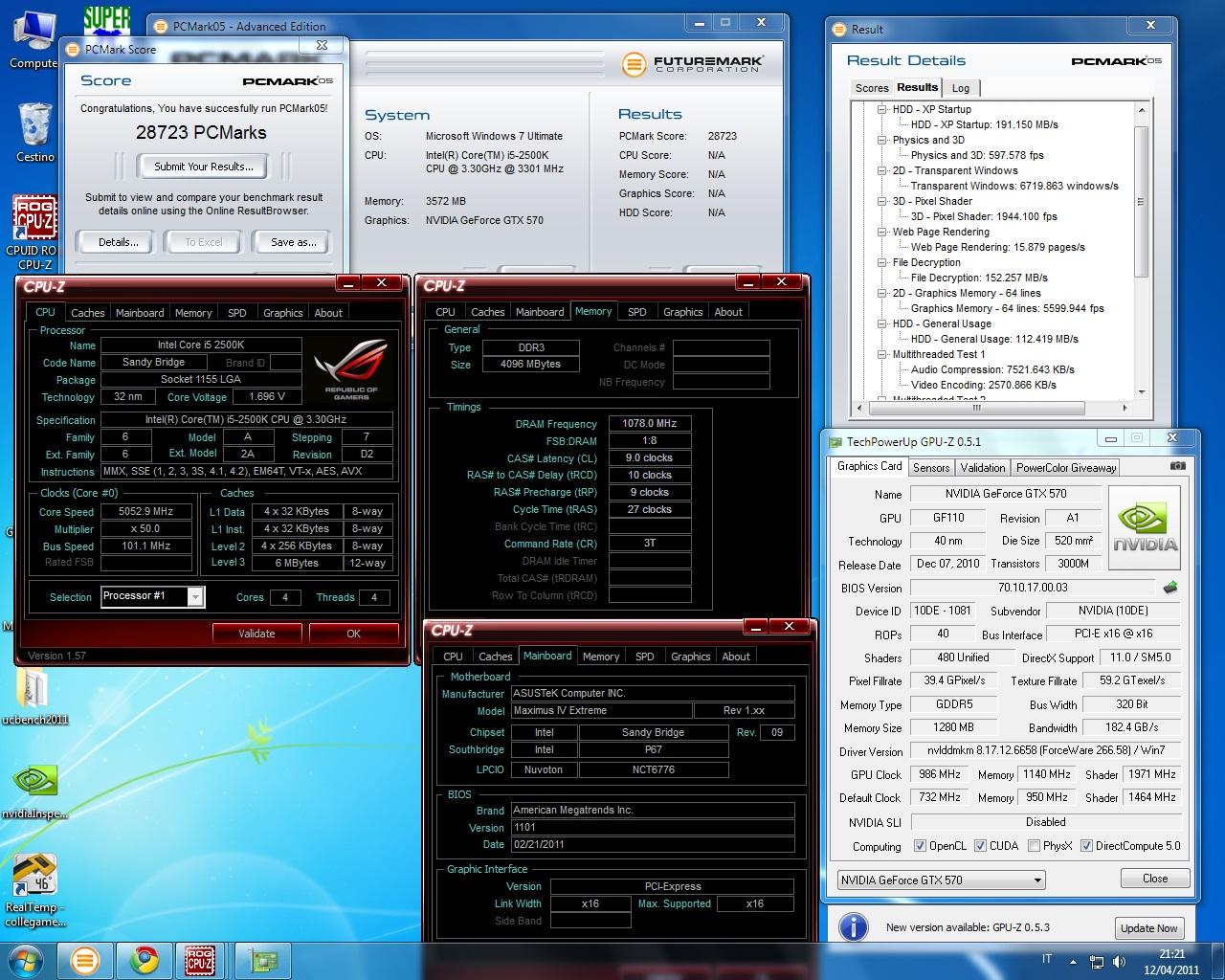Image resolution: width=1225 pixels, height=980 pixels.
Task: Open the Cestino recycle bin icon
Action: [x=34, y=133]
